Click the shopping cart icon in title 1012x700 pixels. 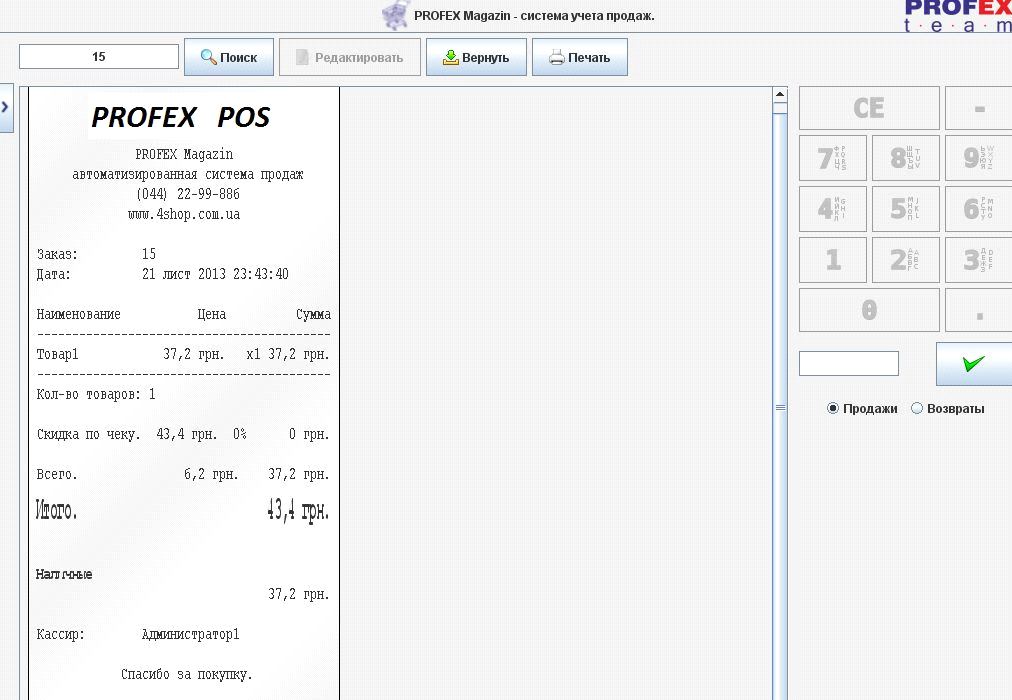396,15
